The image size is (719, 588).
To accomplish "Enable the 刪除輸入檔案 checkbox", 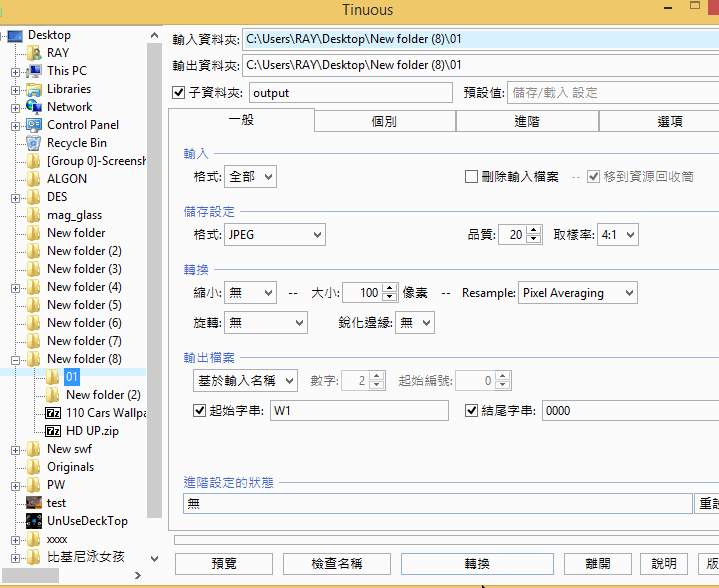I will [x=471, y=177].
